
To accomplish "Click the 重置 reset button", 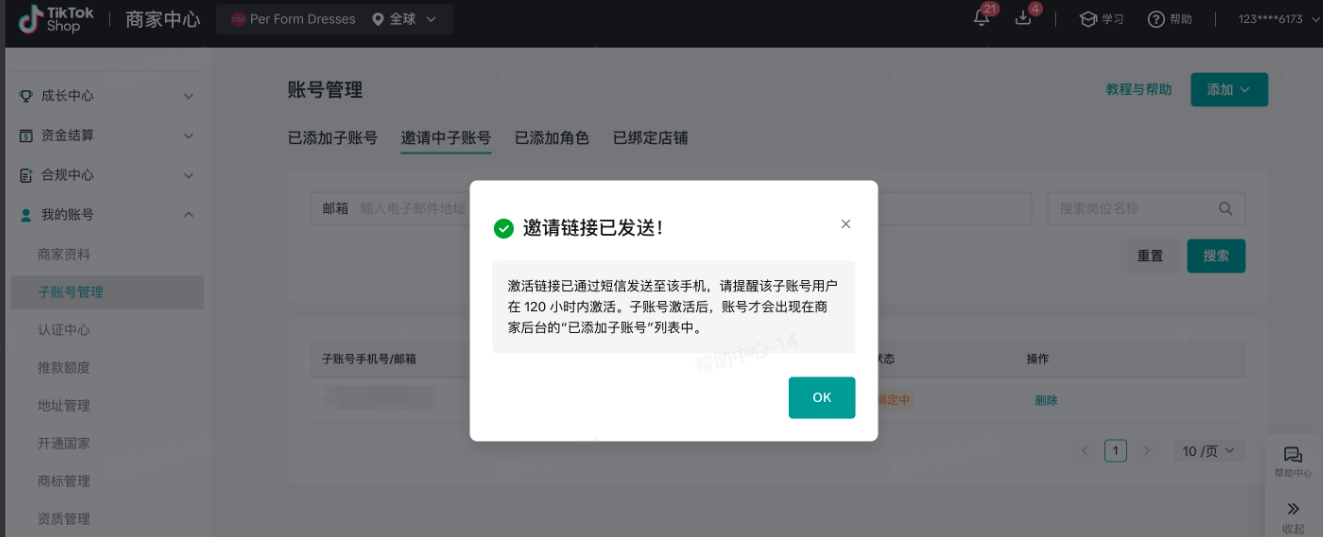I will 1150,256.
